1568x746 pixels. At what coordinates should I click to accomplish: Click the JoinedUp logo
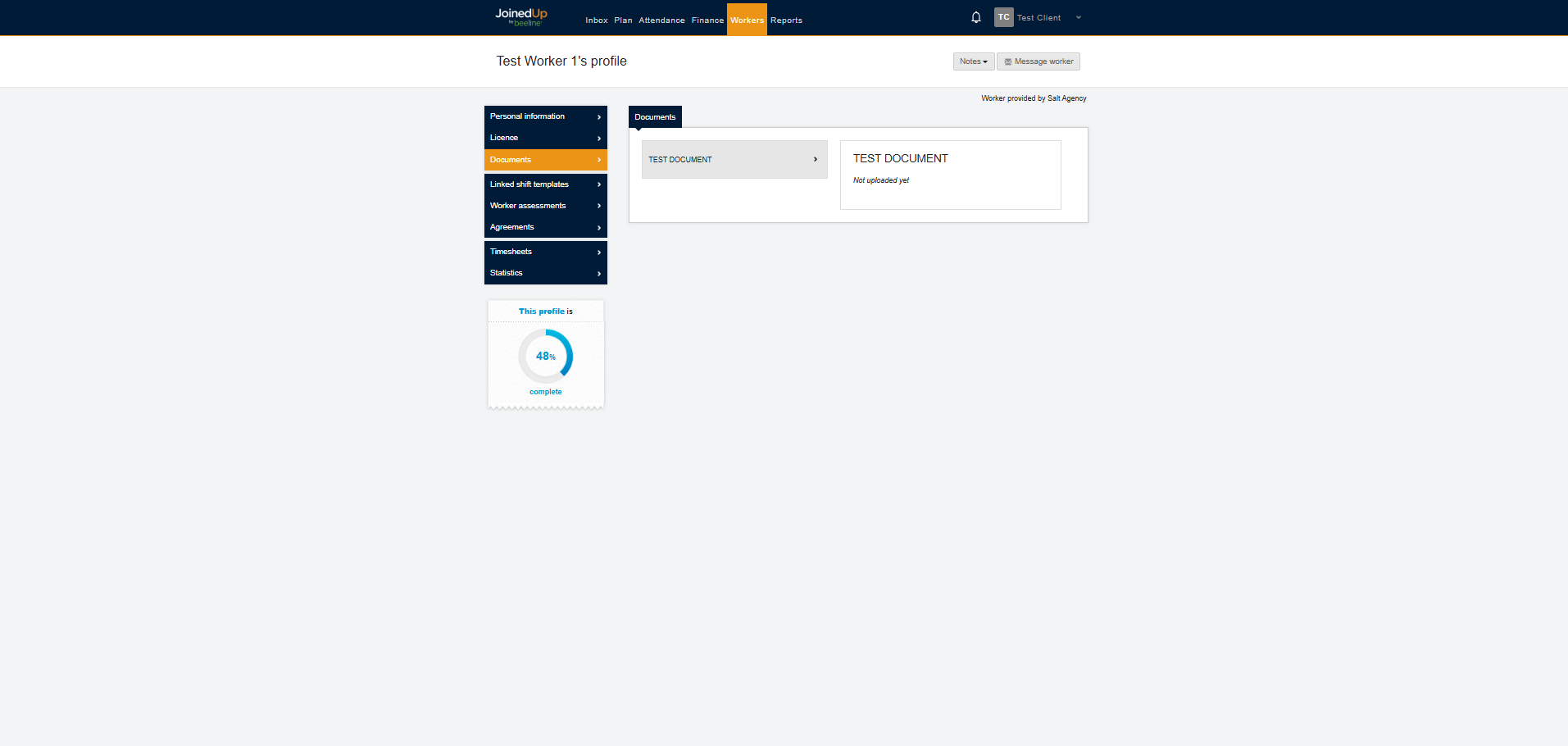click(521, 16)
